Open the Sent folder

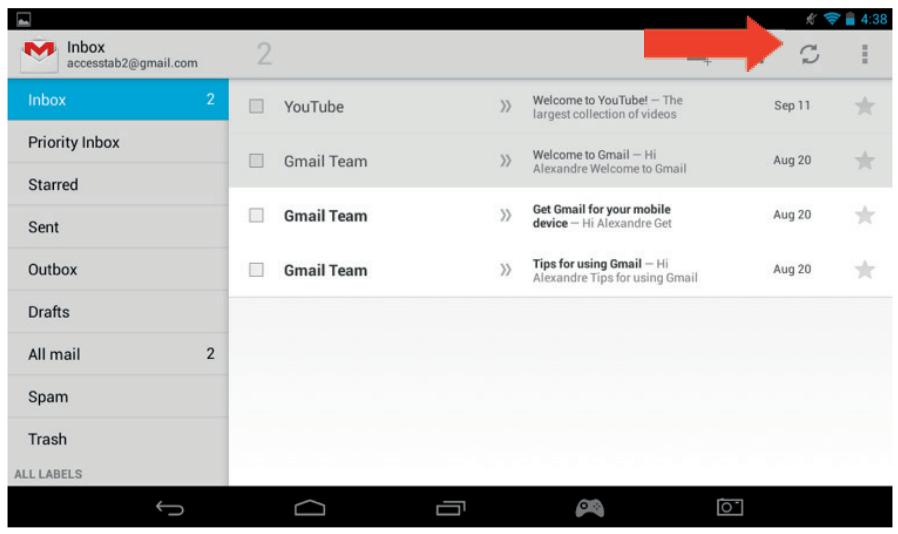118,227
